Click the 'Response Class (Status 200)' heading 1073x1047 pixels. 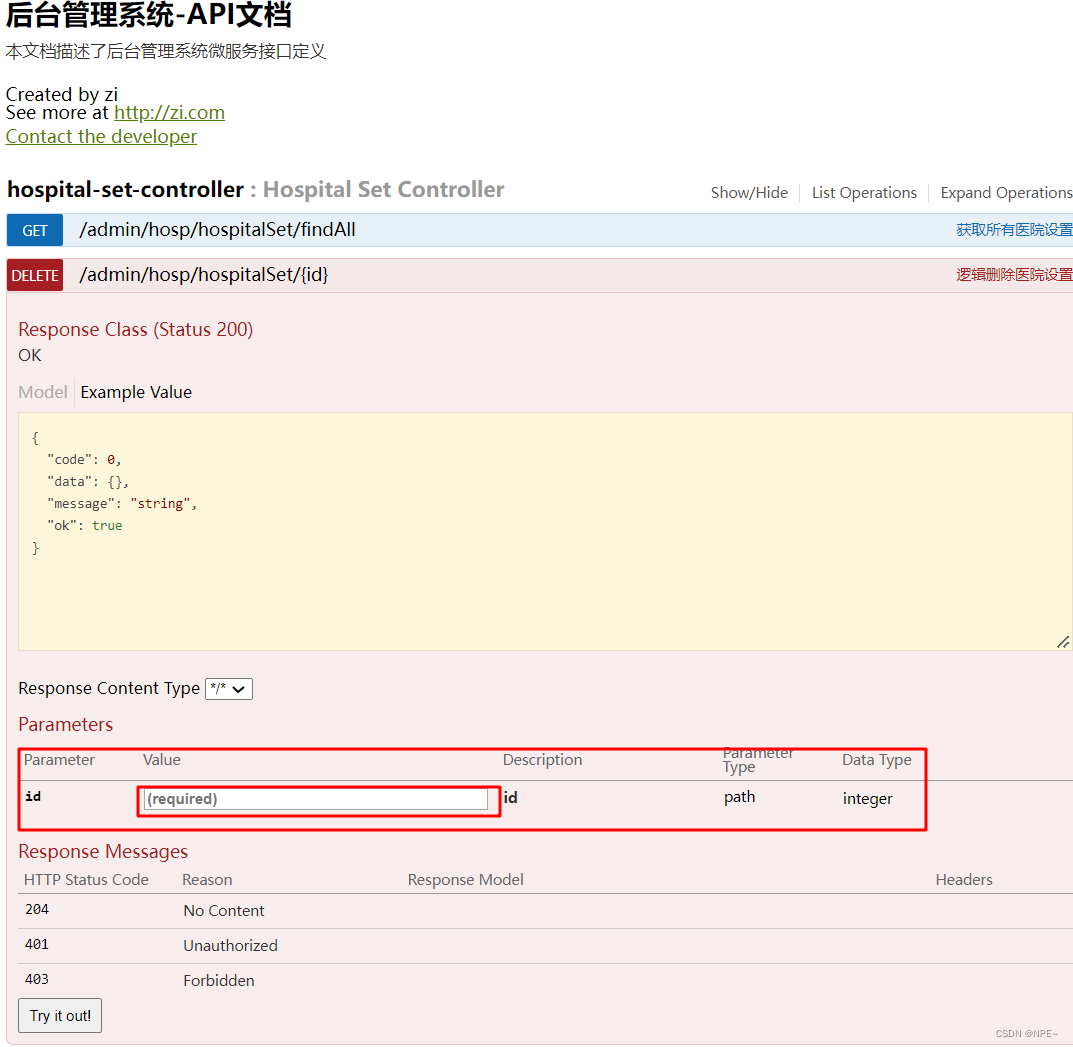(135, 330)
